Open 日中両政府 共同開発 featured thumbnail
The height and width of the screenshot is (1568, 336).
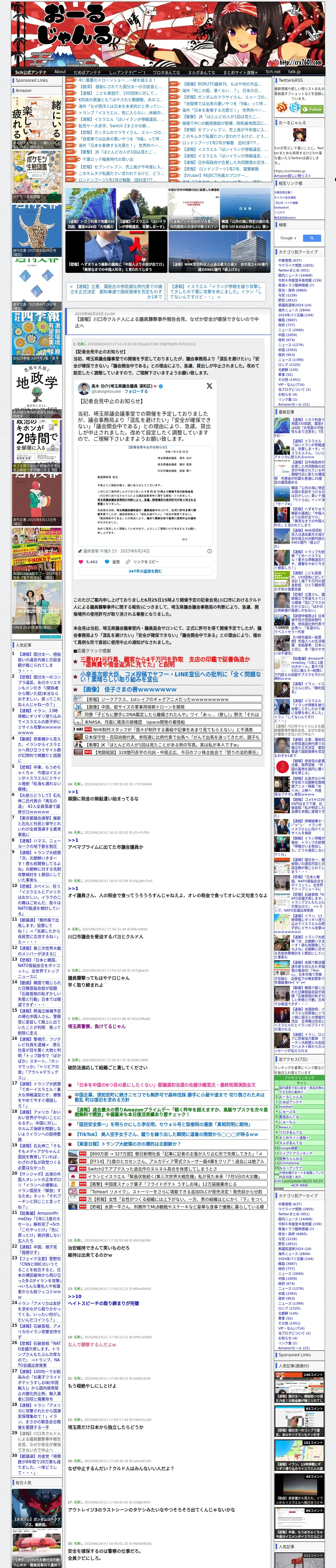[193, 209]
